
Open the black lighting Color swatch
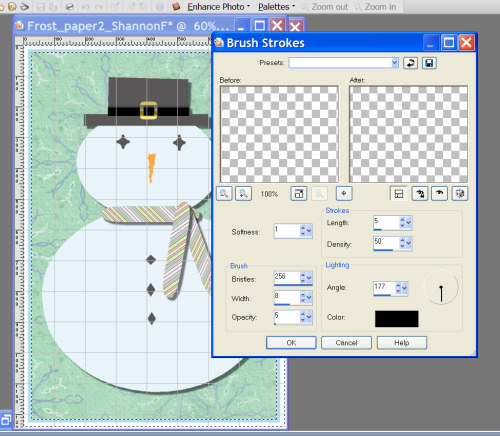[396, 319]
